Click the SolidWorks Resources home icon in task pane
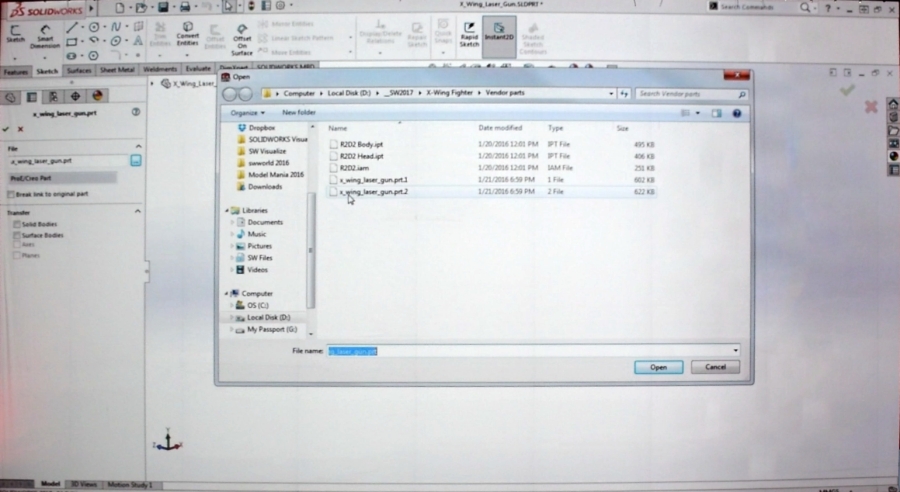The height and width of the screenshot is (492, 900). click(x=893, y=104)
